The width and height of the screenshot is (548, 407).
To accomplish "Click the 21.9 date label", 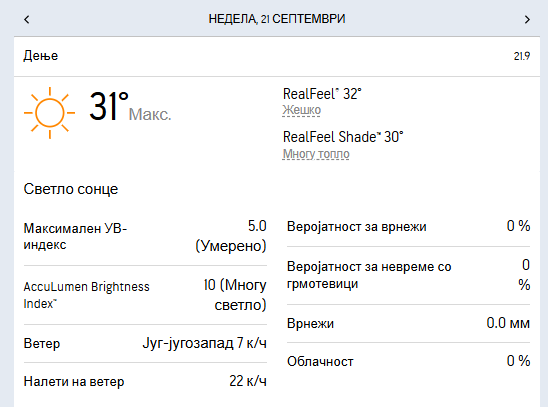I will click(522, 56).
